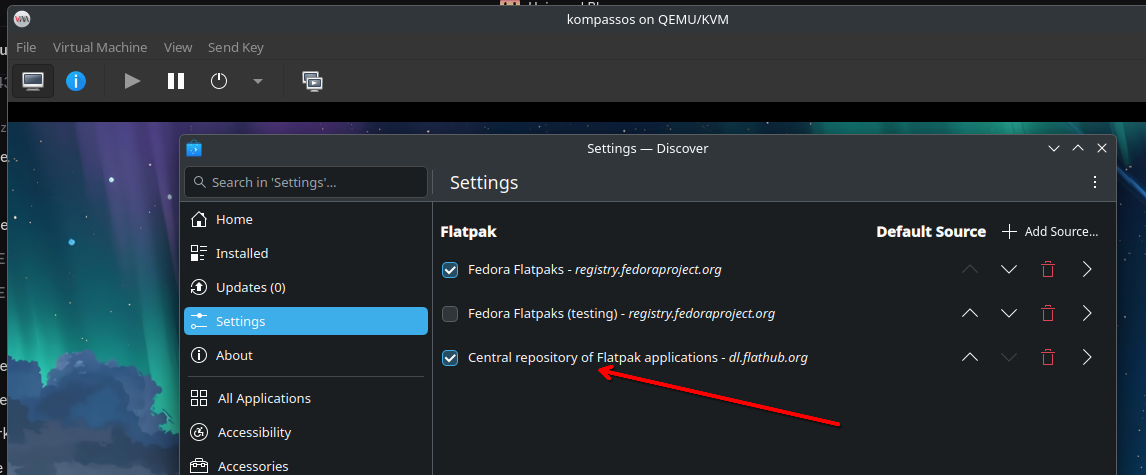1146x475 pixels.
Task: Focus the Search in 'Settings' field
Action: click(x=306, y=182)
